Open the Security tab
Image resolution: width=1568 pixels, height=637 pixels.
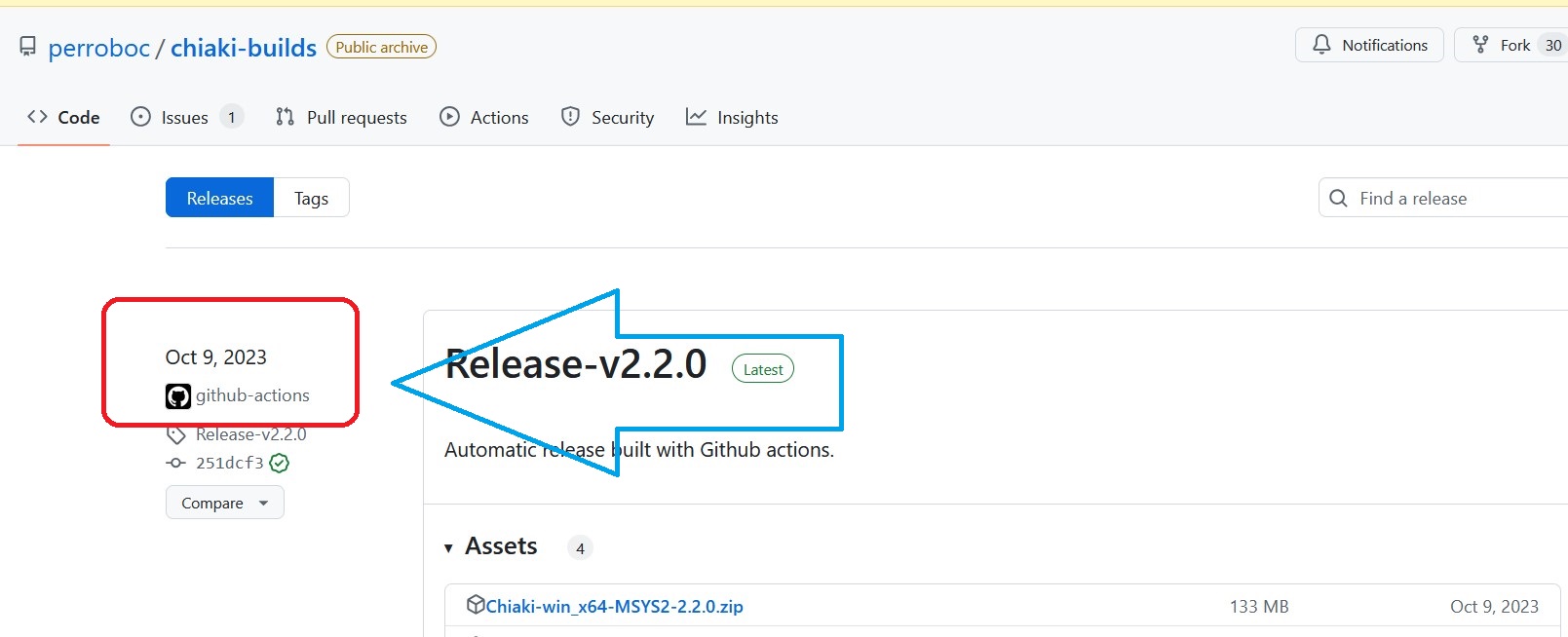click(x=607, y=117)
